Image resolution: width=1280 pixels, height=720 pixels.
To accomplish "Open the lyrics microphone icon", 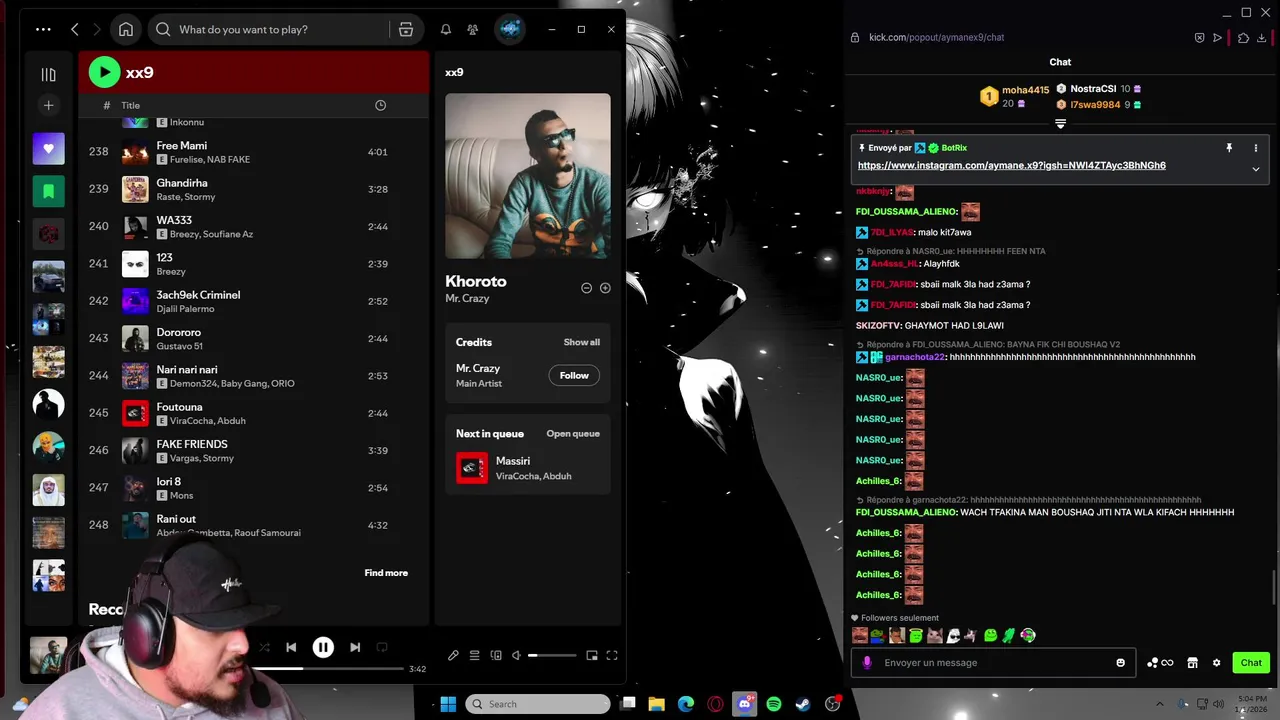I will [453, 655].
